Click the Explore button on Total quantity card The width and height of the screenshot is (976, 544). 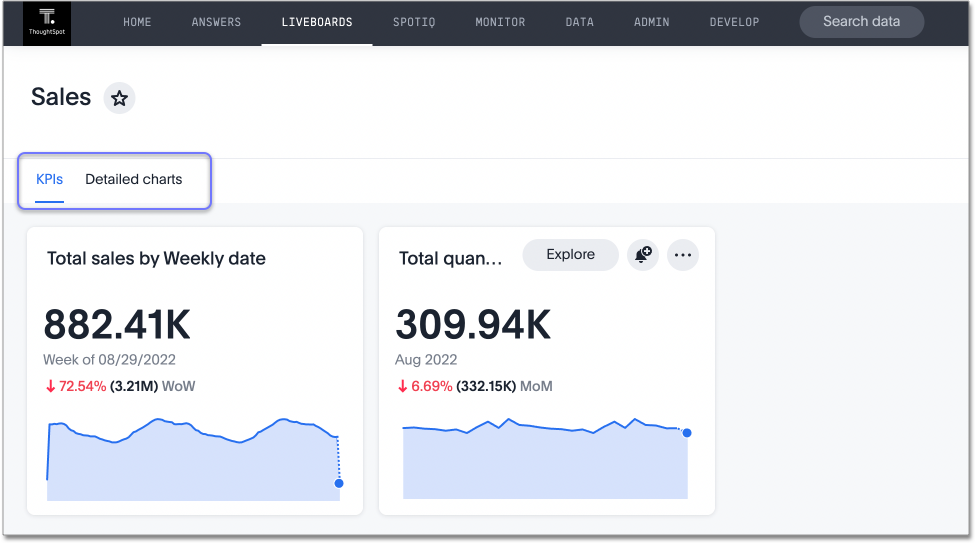[570, 255]
